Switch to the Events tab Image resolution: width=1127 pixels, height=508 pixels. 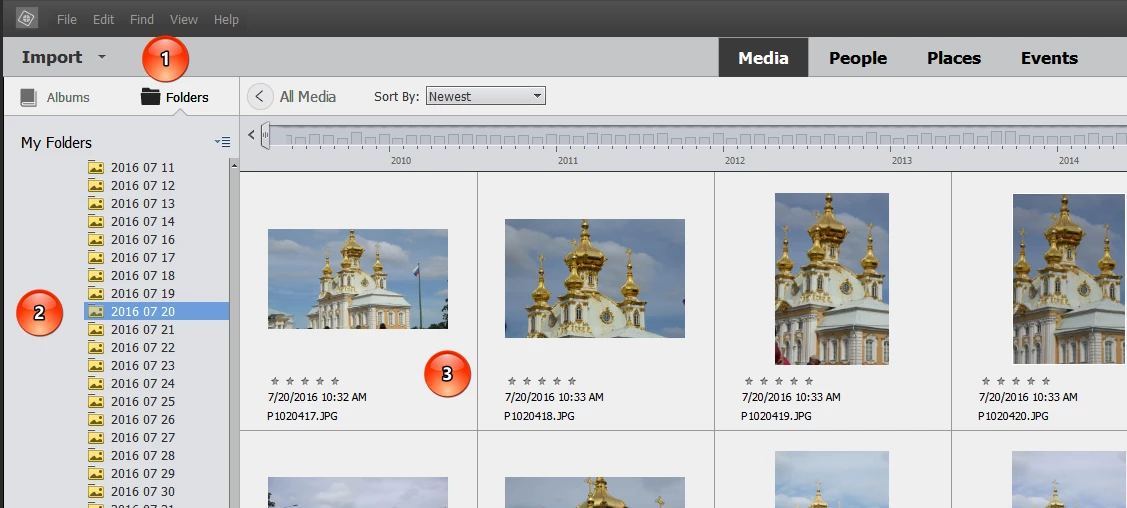click(x=1049, y=57)
